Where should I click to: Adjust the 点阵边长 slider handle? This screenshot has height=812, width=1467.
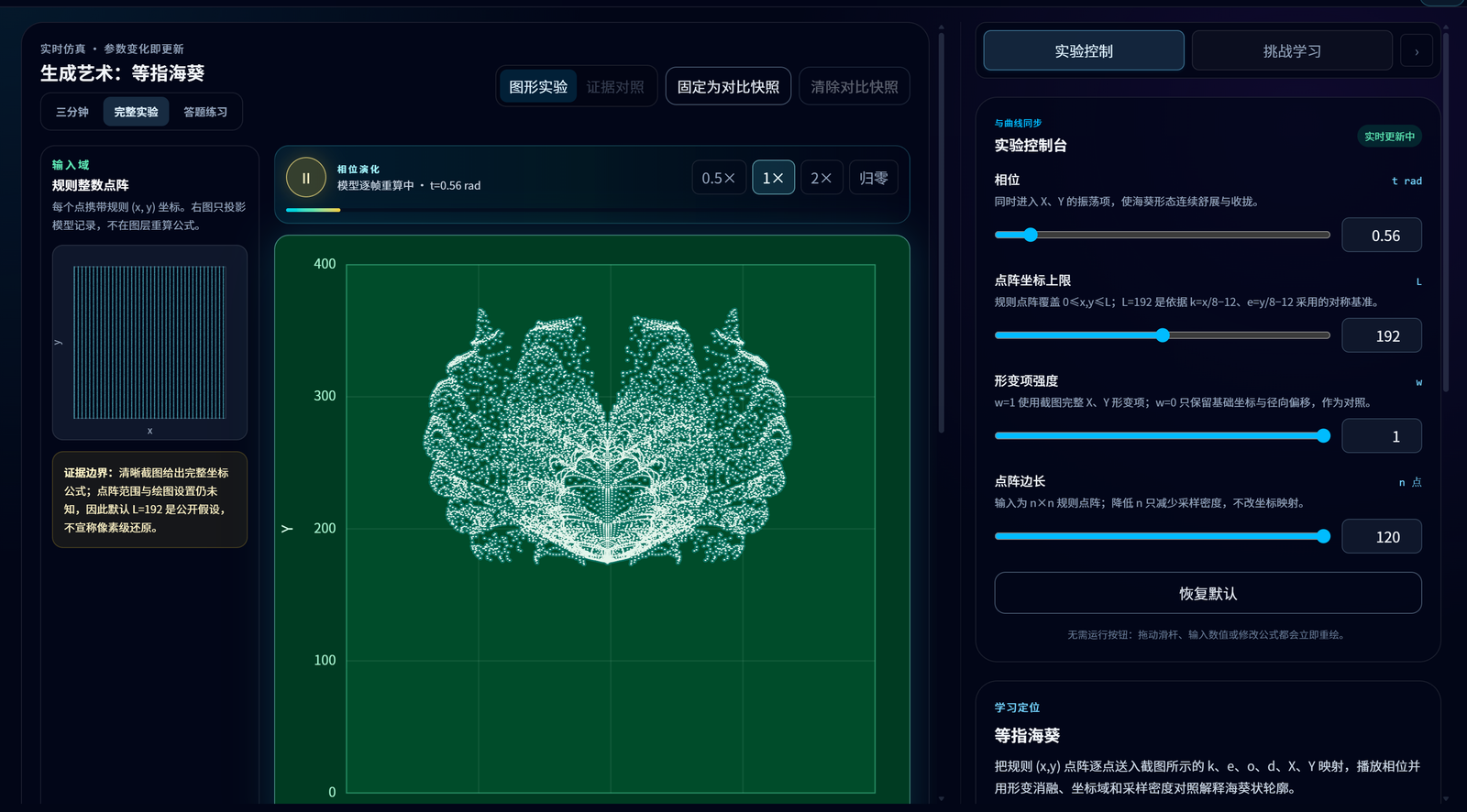(1323, 536)
